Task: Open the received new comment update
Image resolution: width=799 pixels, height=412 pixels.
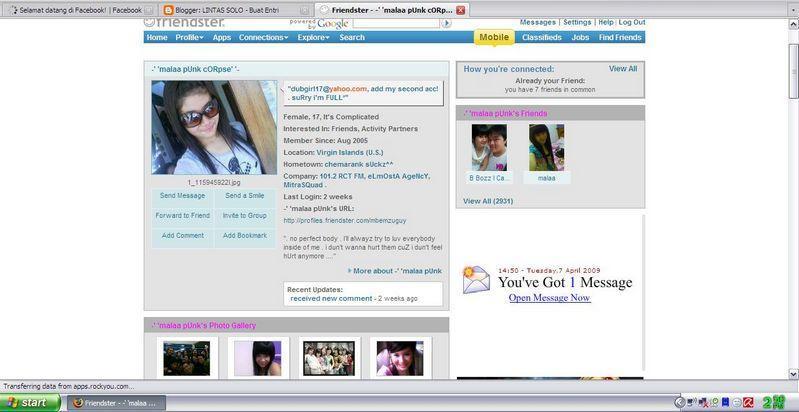Action: [331, 298]
